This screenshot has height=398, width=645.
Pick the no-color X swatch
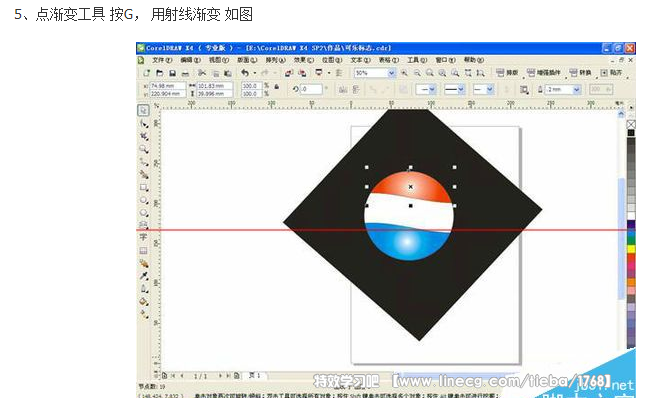pos(631,124)
